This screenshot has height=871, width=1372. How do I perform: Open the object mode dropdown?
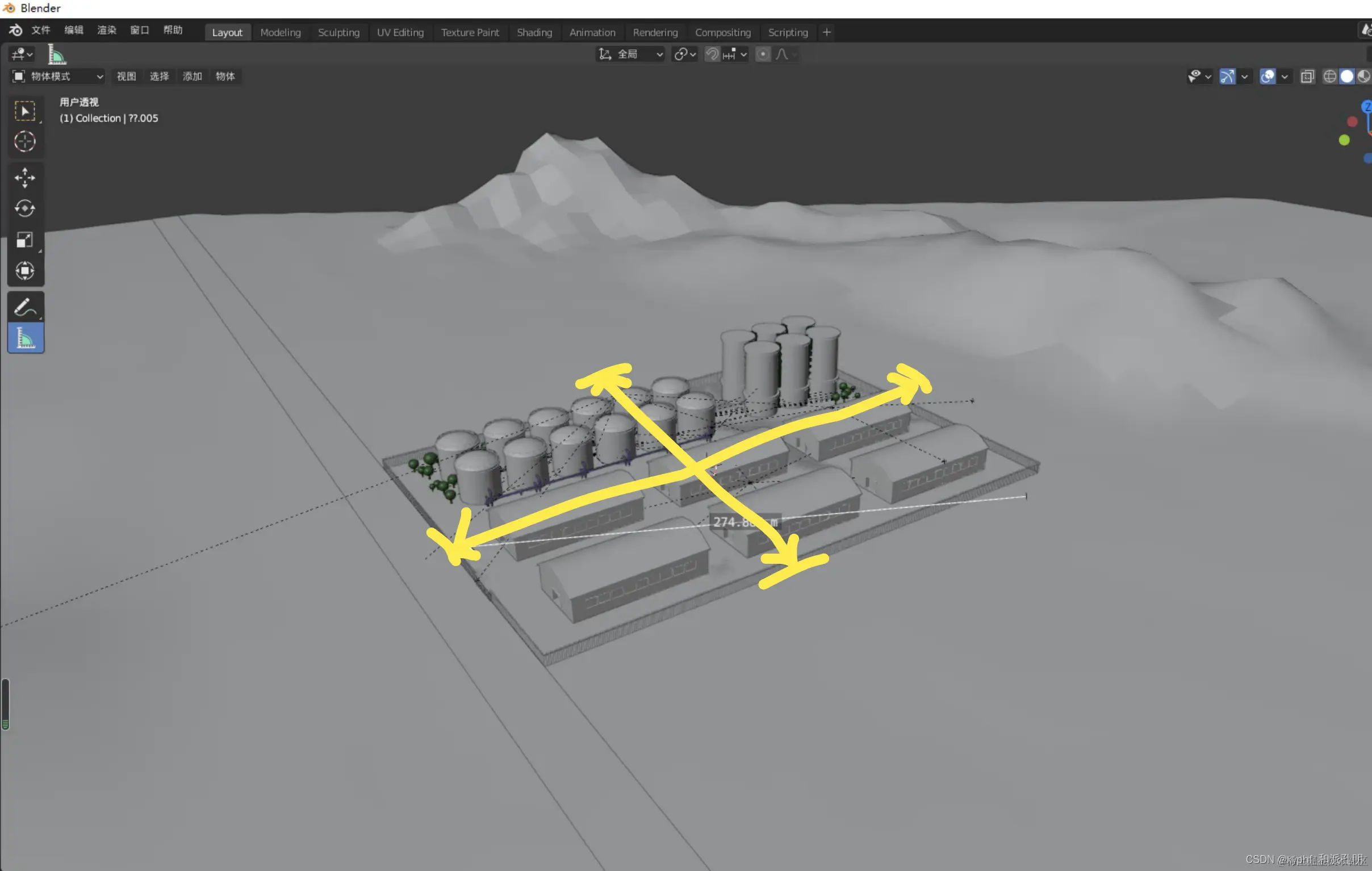[x=58, y=76]
